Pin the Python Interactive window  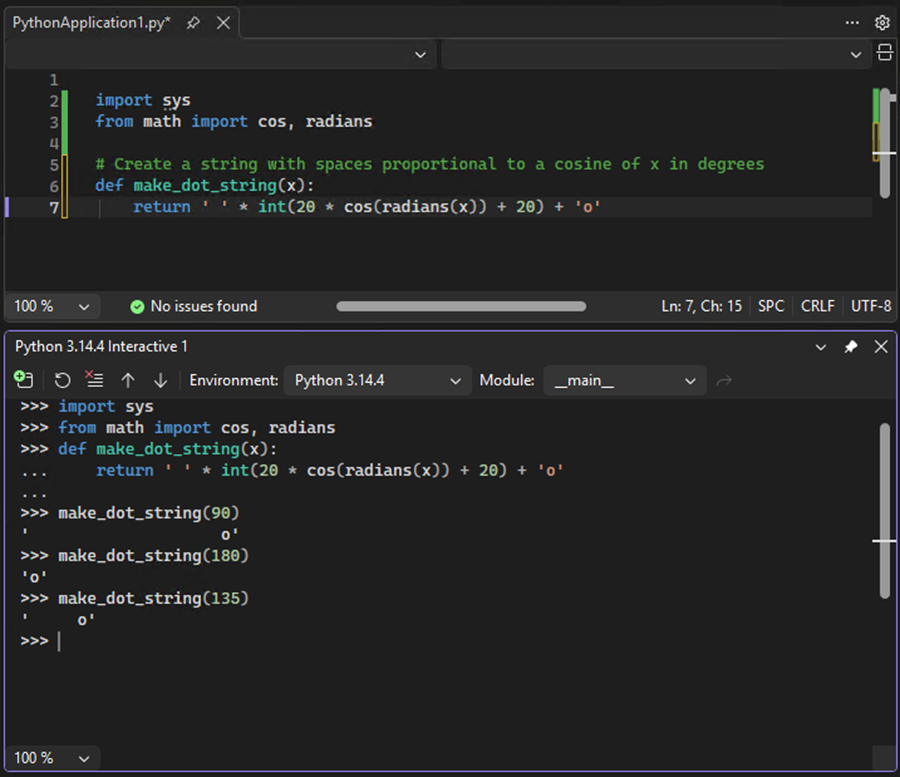(851, 345)
